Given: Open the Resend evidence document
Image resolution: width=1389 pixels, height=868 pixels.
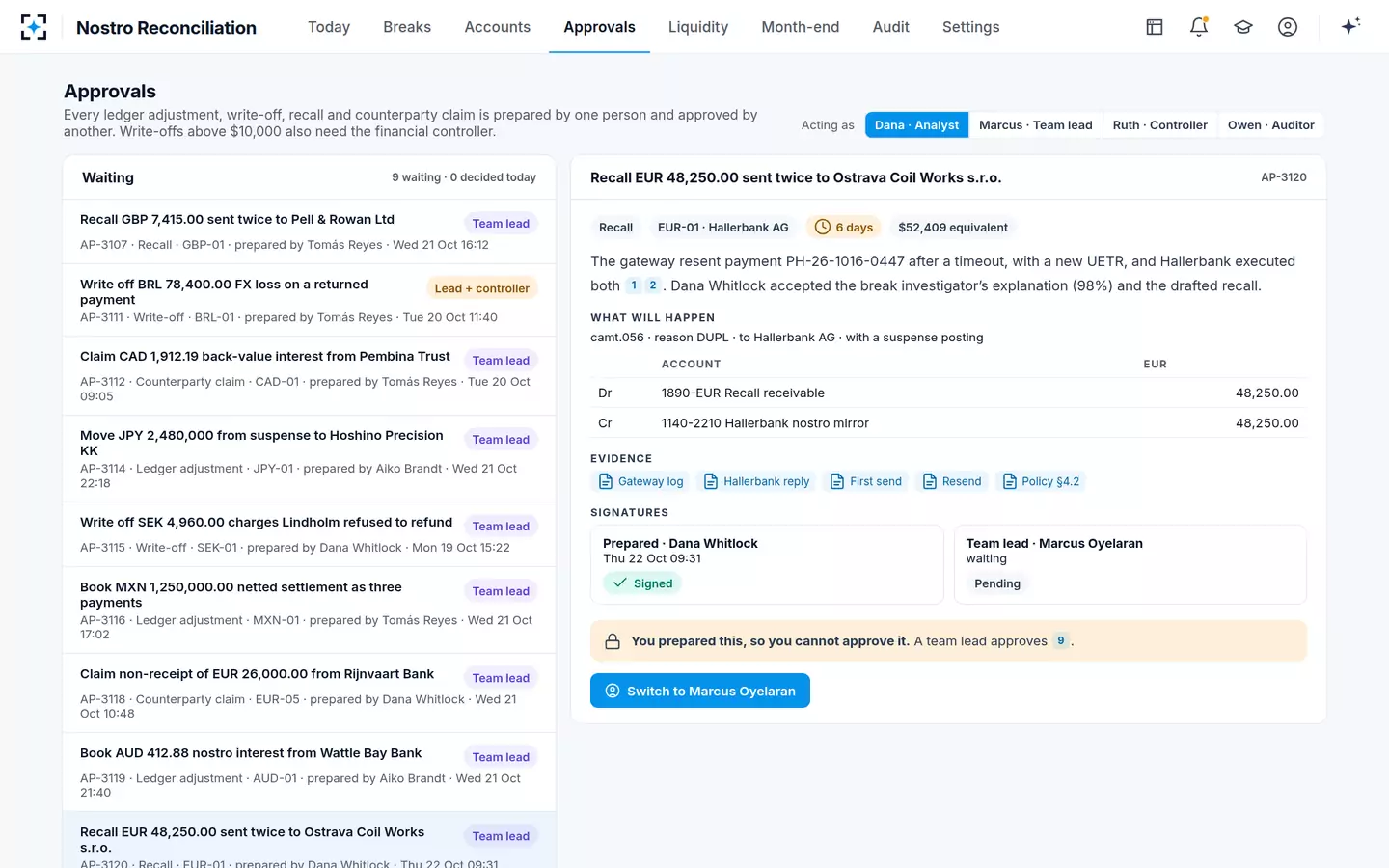Looking at the screenshot, I should (x=952, y=481).
